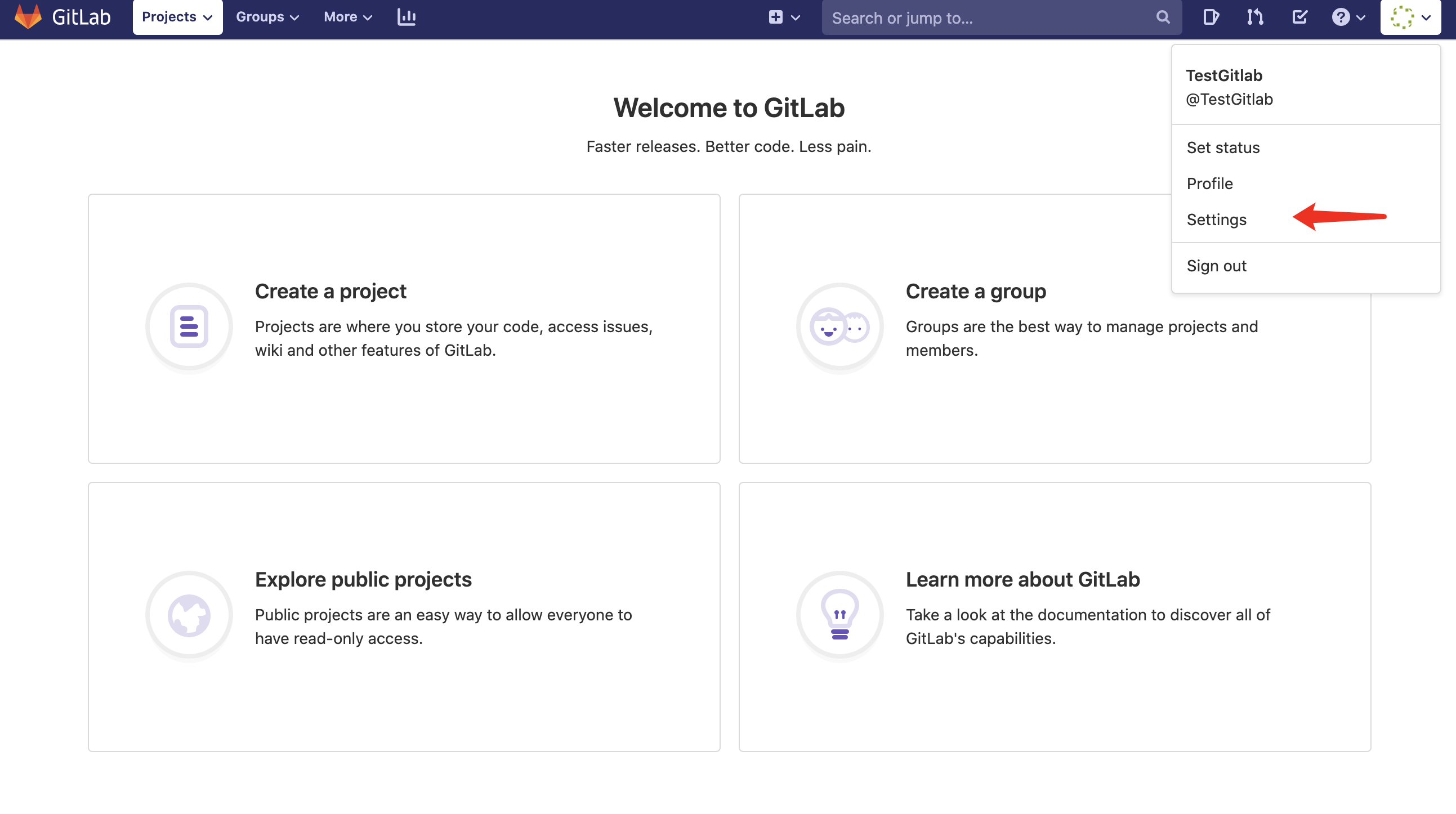Image resolution: width=1456 pixels, height=814 pixels.
Task: Open the More dropdown menu
Action: pos(347,17)
